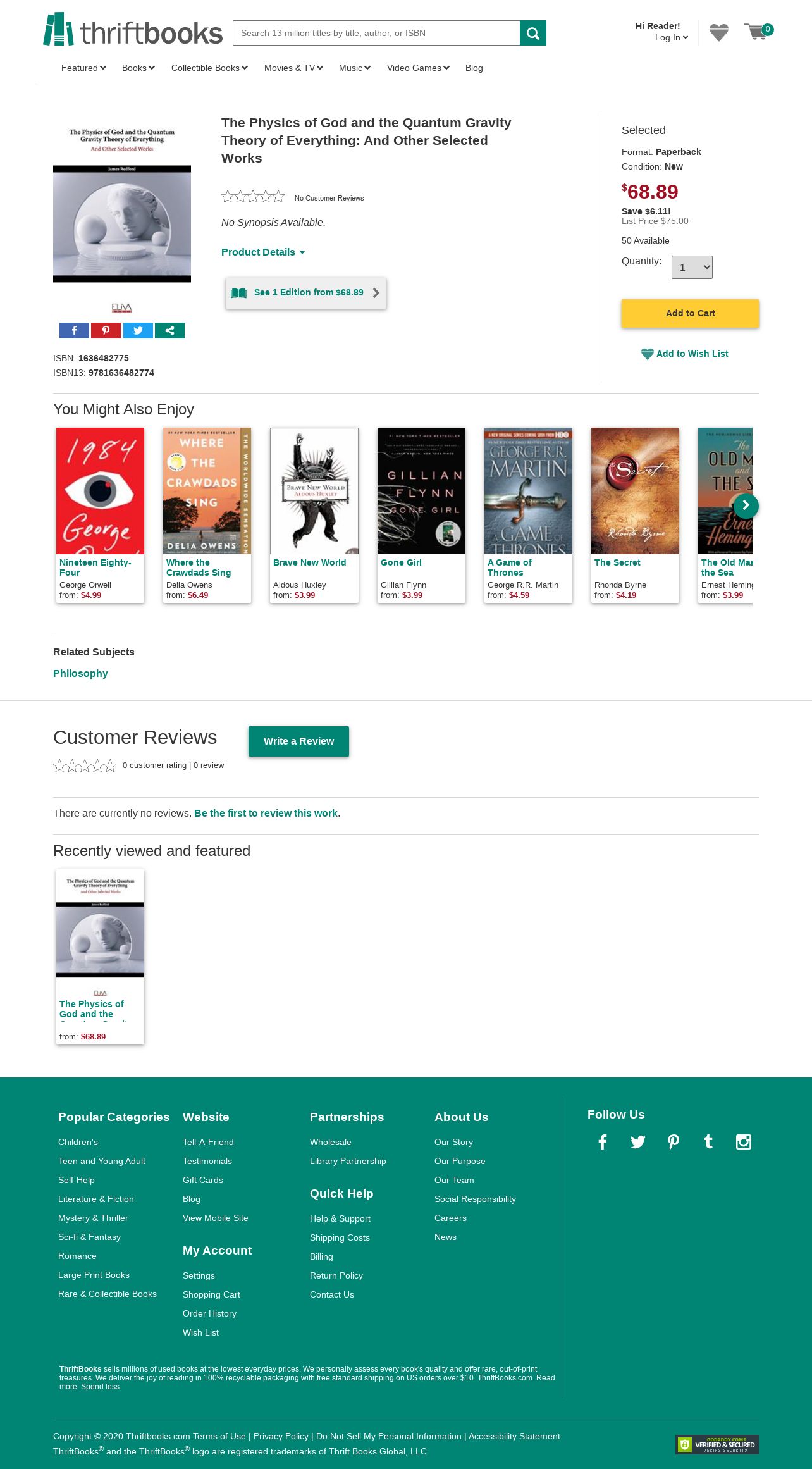Screen dimensions: 812x1469
Task: Open Order History footer link
Action: tap(209, 1313)
